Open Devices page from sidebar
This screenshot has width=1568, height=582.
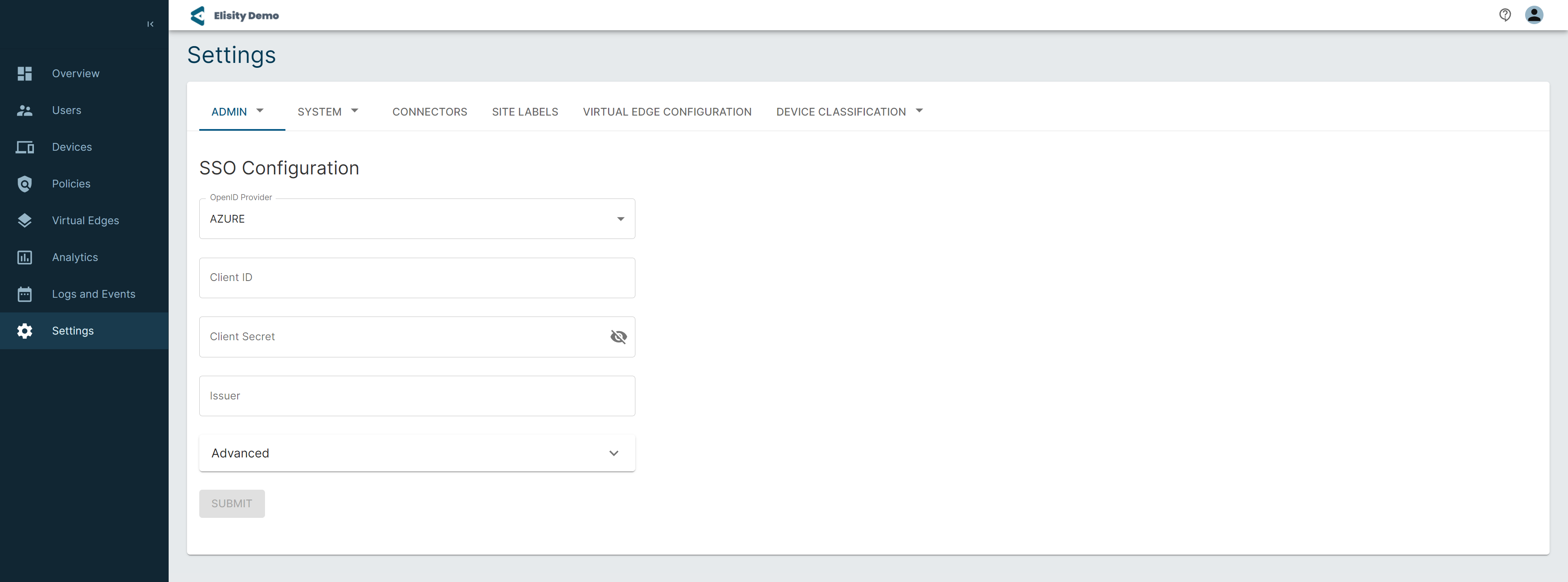(72, 147)
